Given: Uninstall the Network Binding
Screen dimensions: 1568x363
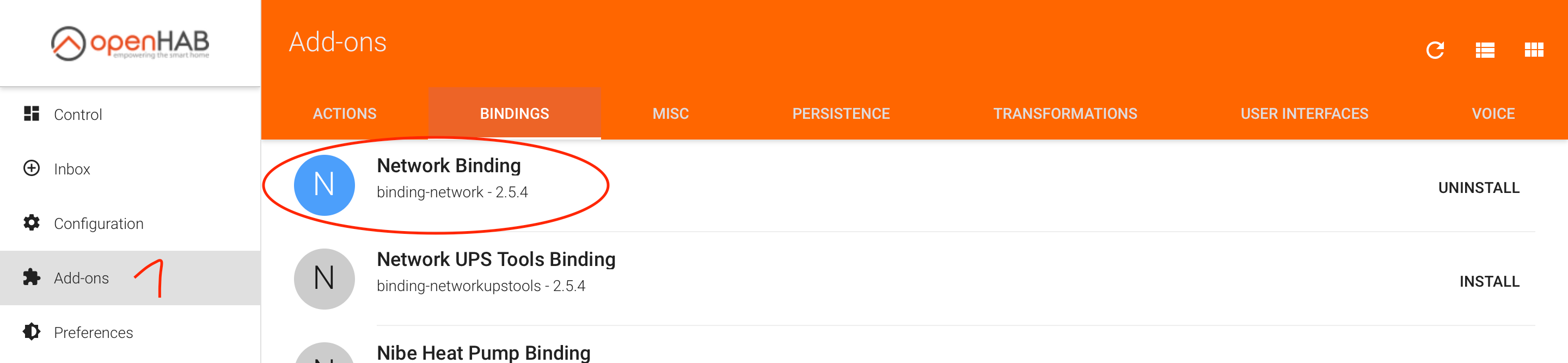Looking at the screenshot, I should coord(1478,188).
